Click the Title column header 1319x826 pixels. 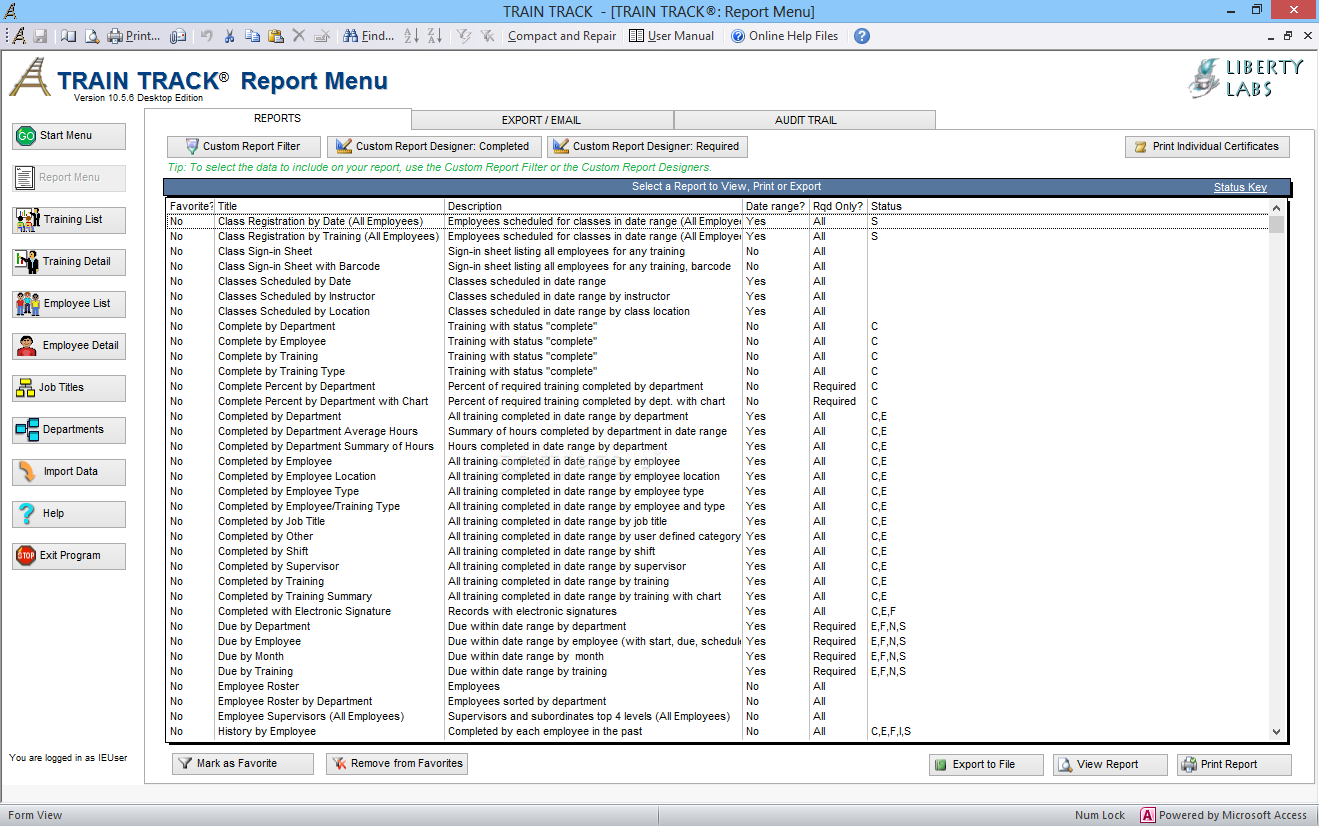tap(330, 206)
